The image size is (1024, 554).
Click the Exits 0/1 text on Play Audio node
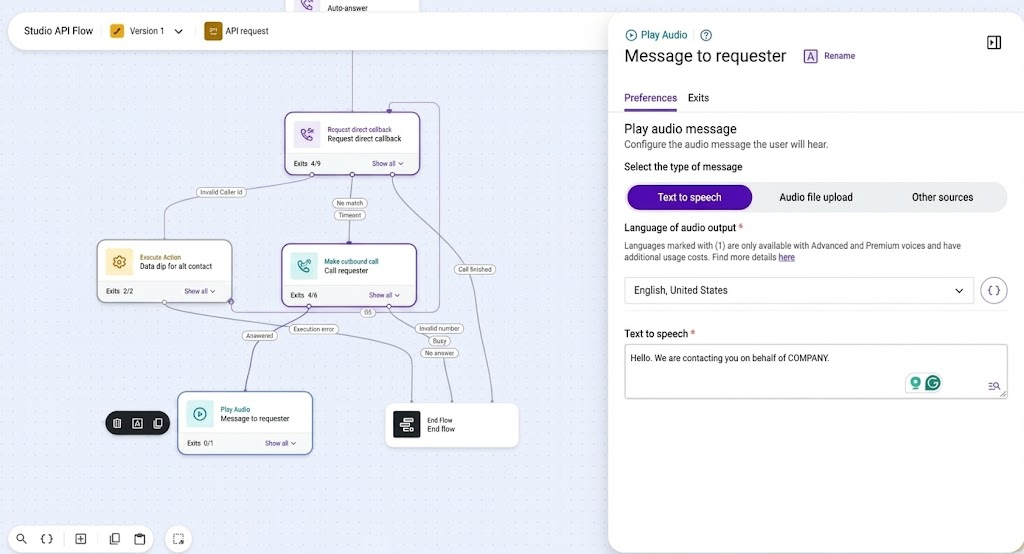pos(200,443)
